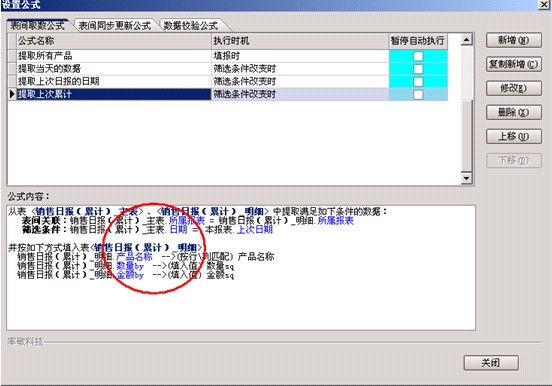This screenshot has width=552, height=386.
Task: Click the formula list scroll-up arrow
Action: point(466,39)
